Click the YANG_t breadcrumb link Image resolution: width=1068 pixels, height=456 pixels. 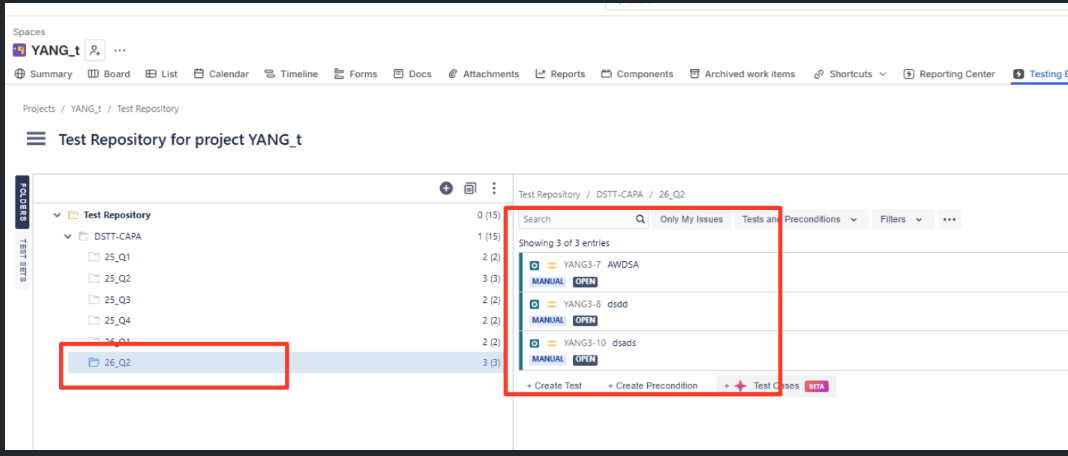(86, 108)
